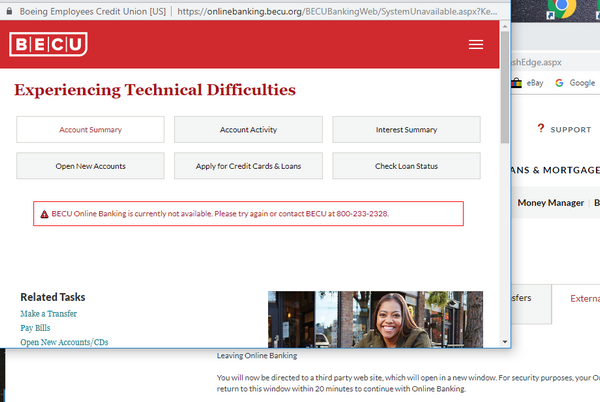Screen dimensions: 600x402
Task: Click SUPPORT label in background window
Action: [x=571, y=130]
